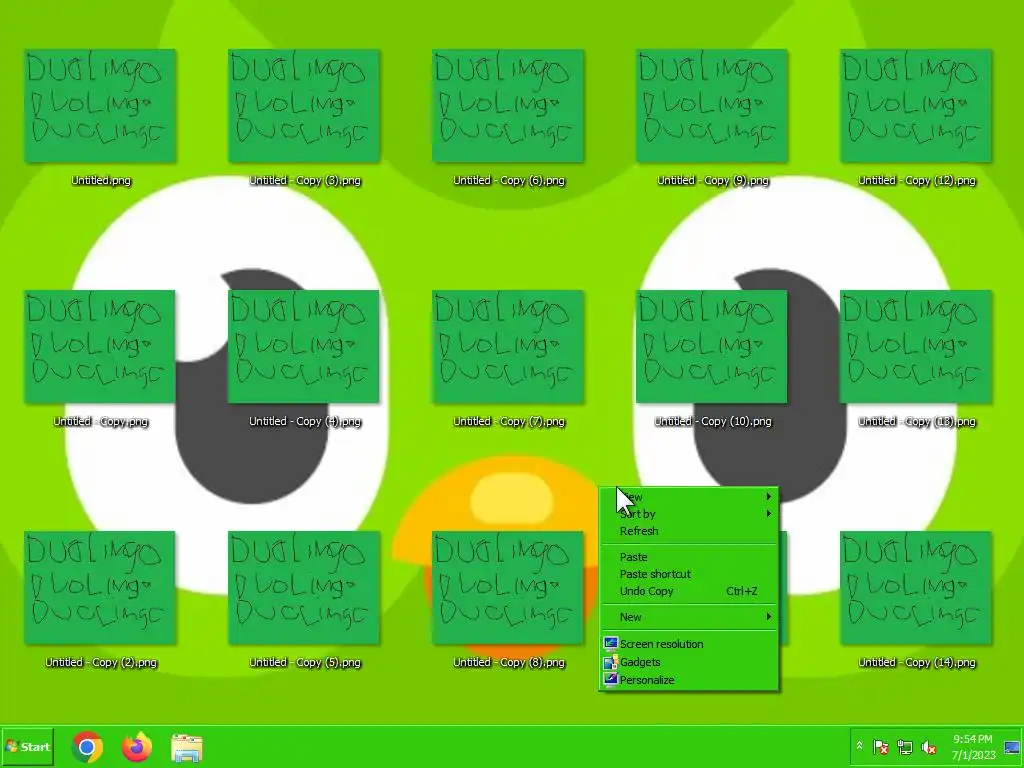Open Screen resolution from the context menu

click(x=689, y=644)
